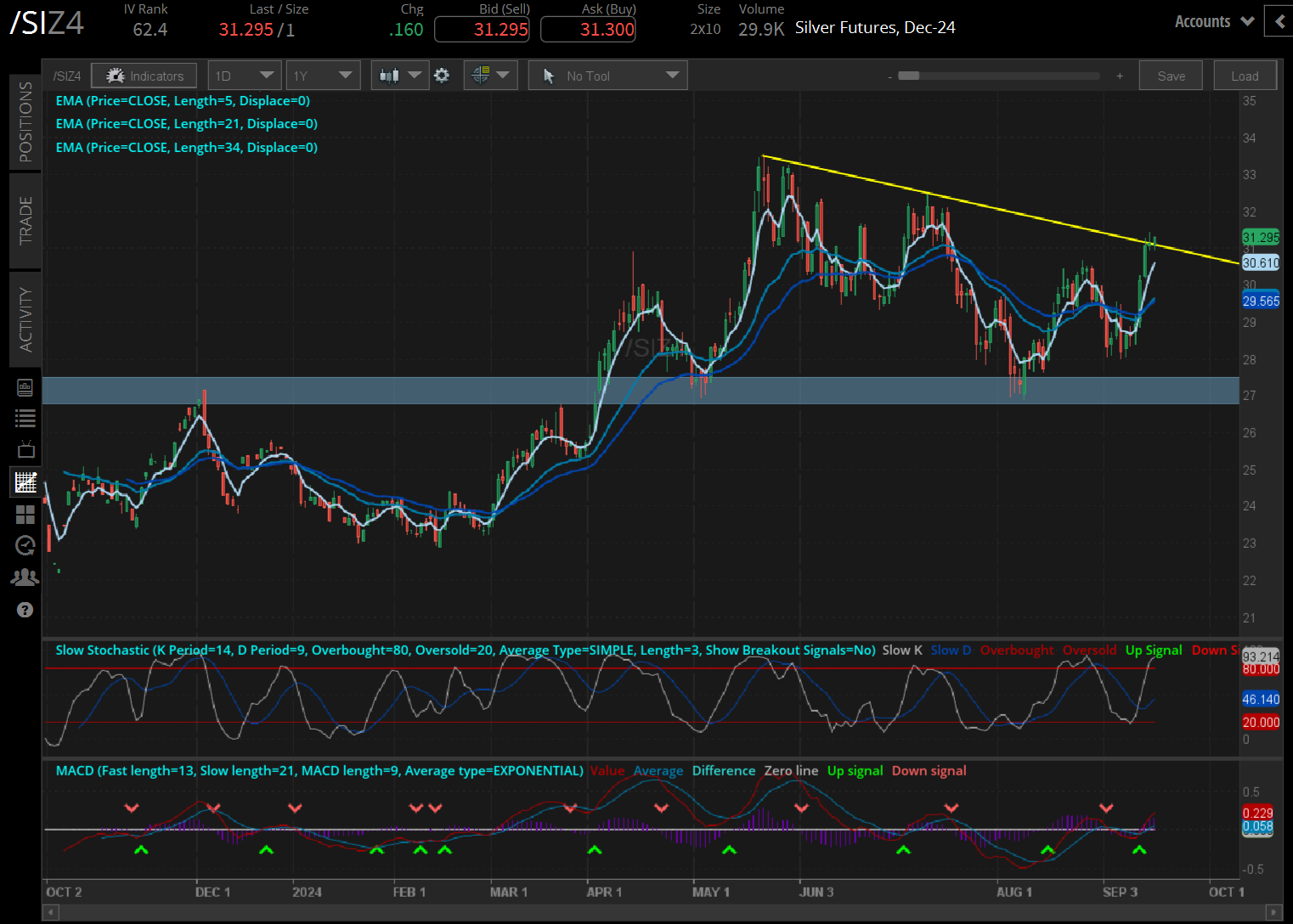Image resolution: width=1293 pixels, height=924 pixels.
Task: Click the zoom in plus button
Action: tap(1120, 76)
